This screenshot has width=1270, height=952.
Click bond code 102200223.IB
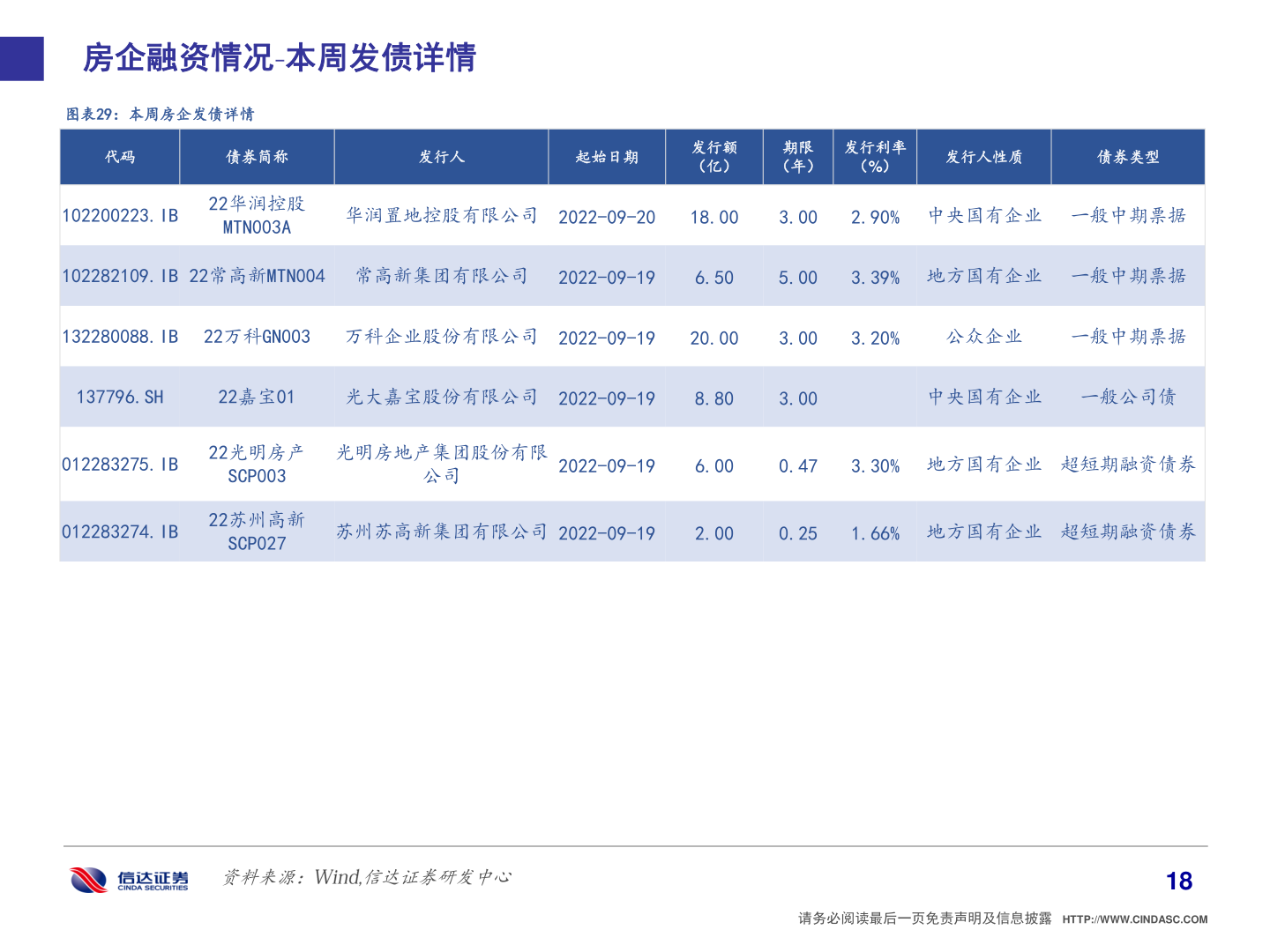point(119,215)
